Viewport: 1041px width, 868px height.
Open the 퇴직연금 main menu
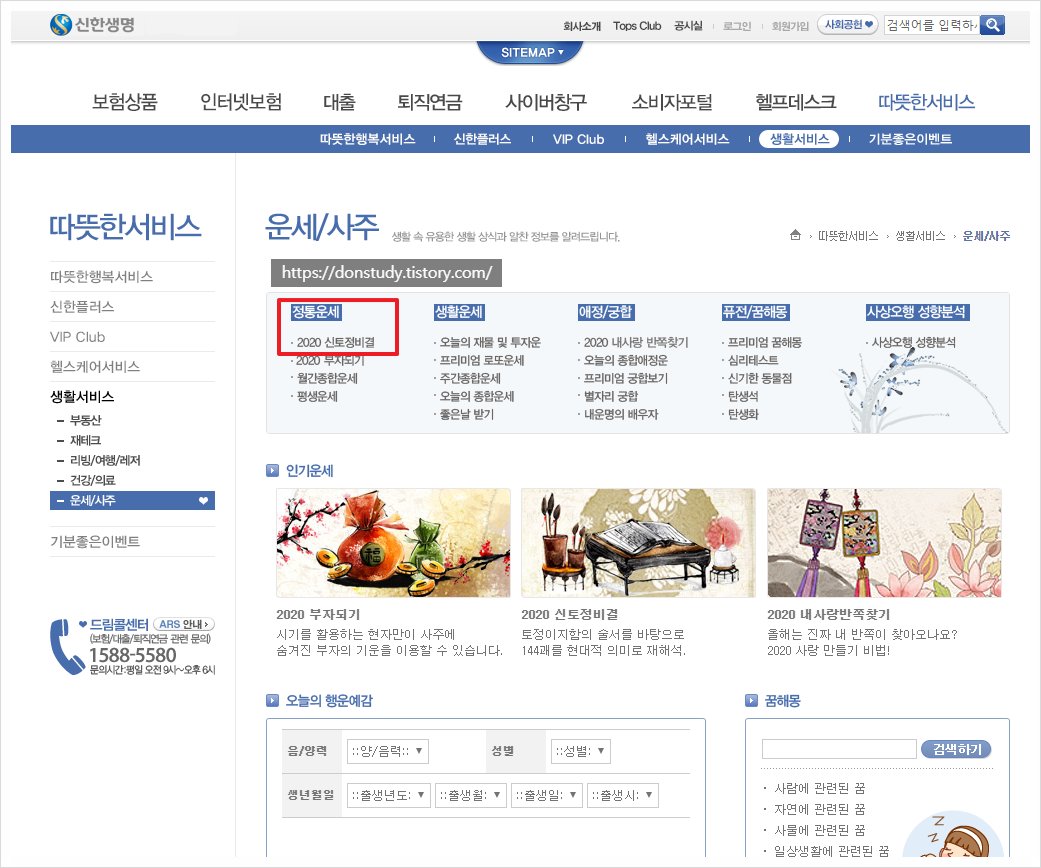pyautogui.click(x=430, y=102)
